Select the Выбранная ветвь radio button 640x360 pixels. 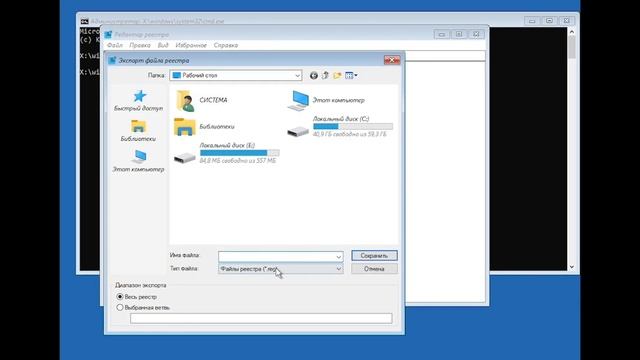click(x=120, y=307)
